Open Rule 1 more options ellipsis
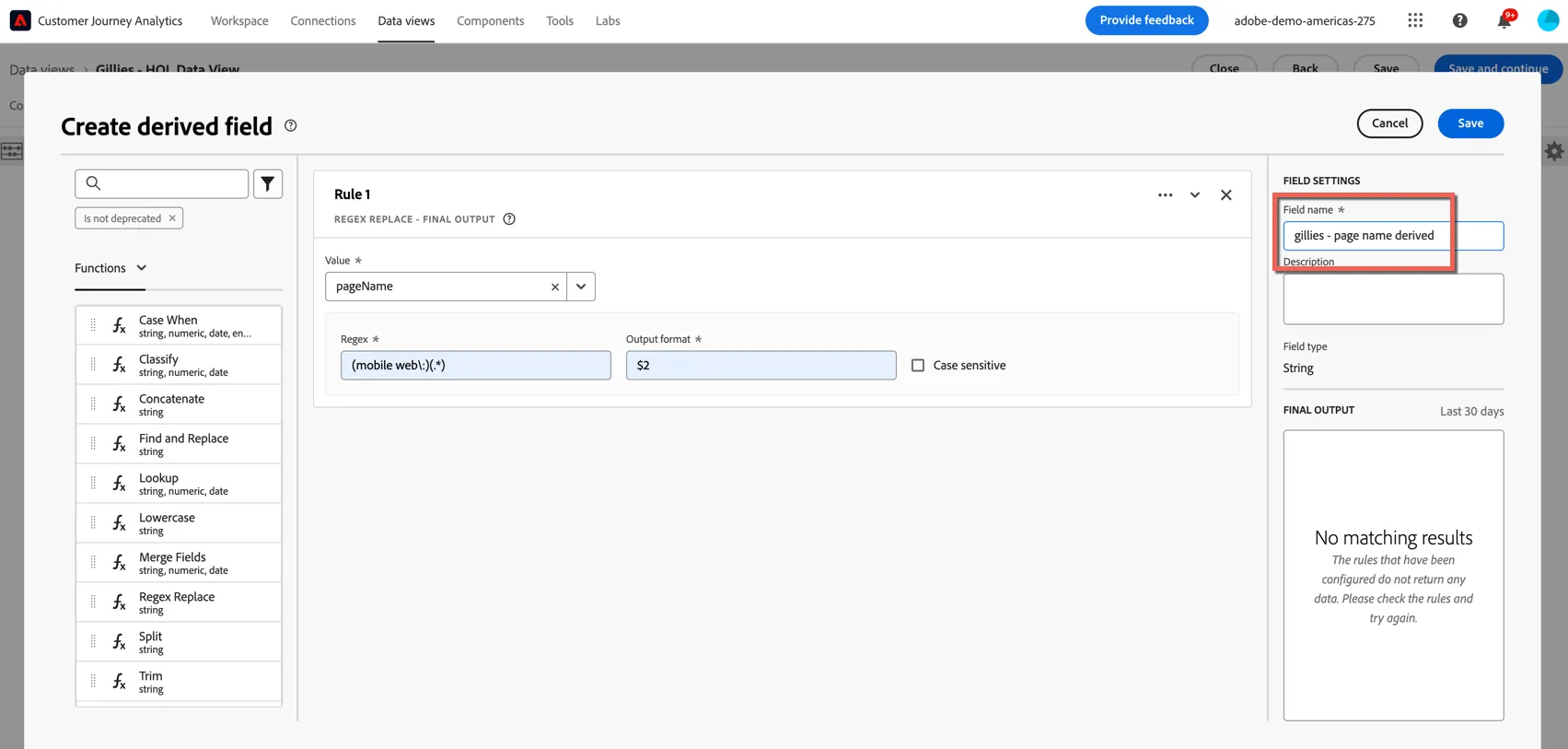This screenshot has height=749, width=1568. (x=1166, y=195)
